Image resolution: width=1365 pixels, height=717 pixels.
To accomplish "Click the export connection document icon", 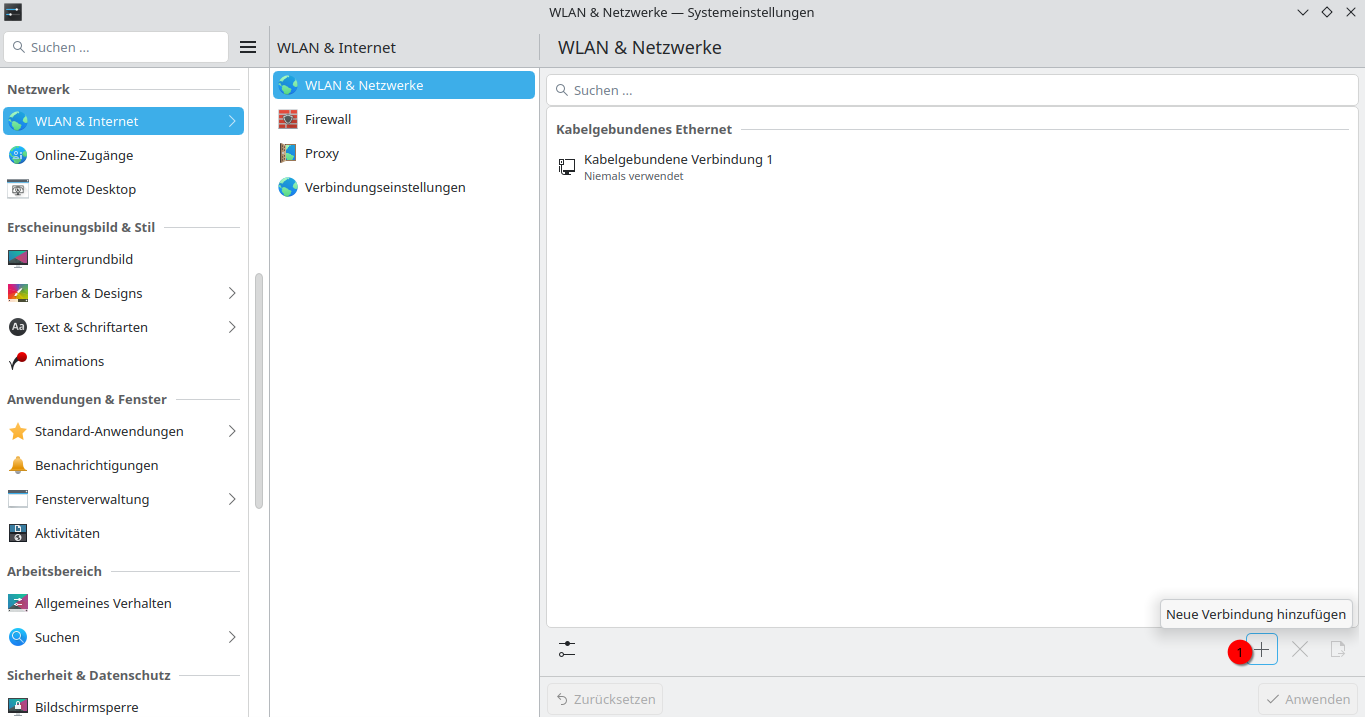I will click(x=1338, y=649).
